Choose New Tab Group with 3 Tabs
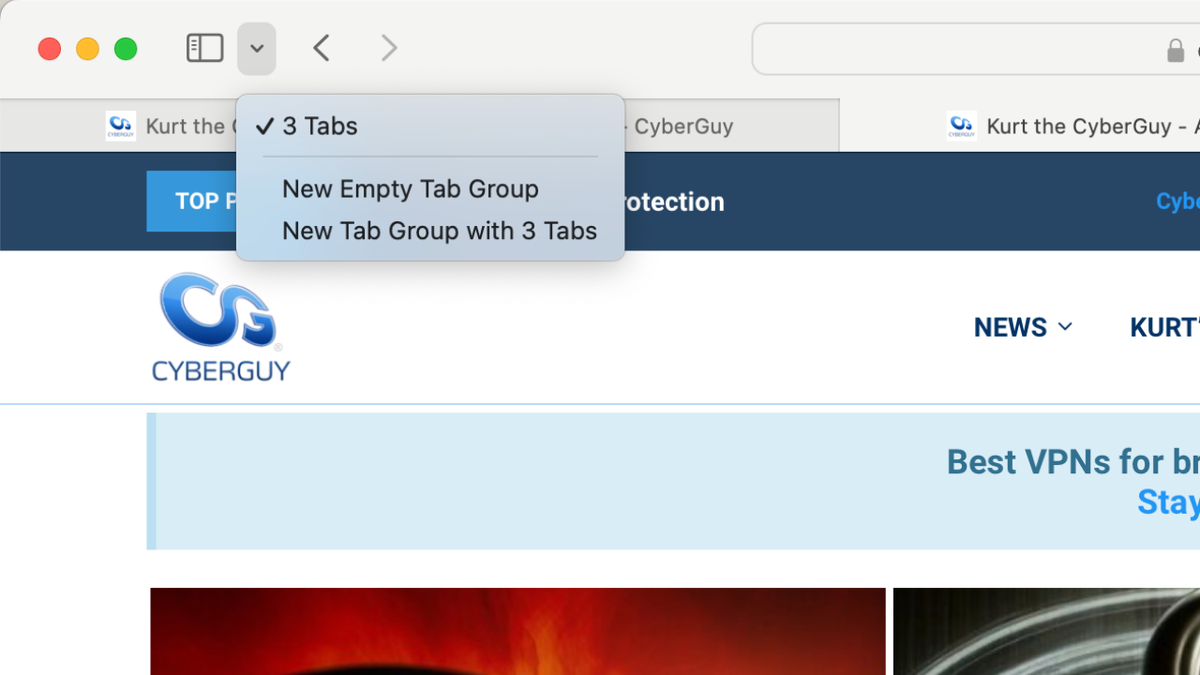1200x675 pixels. (440, 231)
